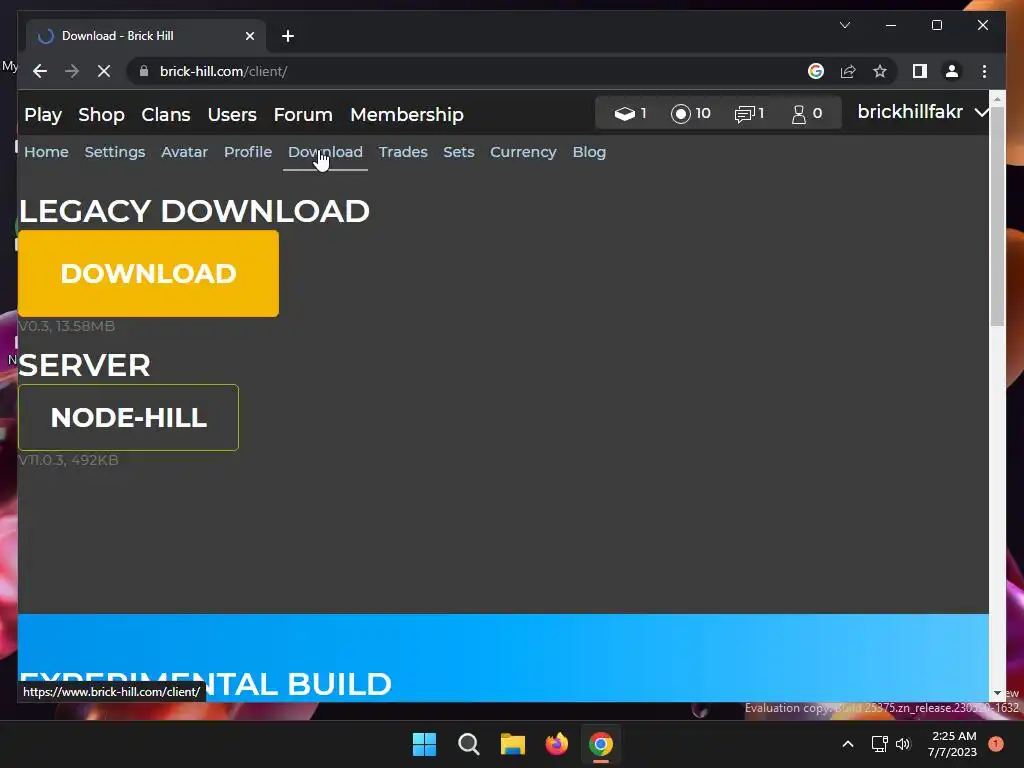This screenshot has width=1024, height=768.
Task: Open the clock and date panel
Action: pos(953,744)
